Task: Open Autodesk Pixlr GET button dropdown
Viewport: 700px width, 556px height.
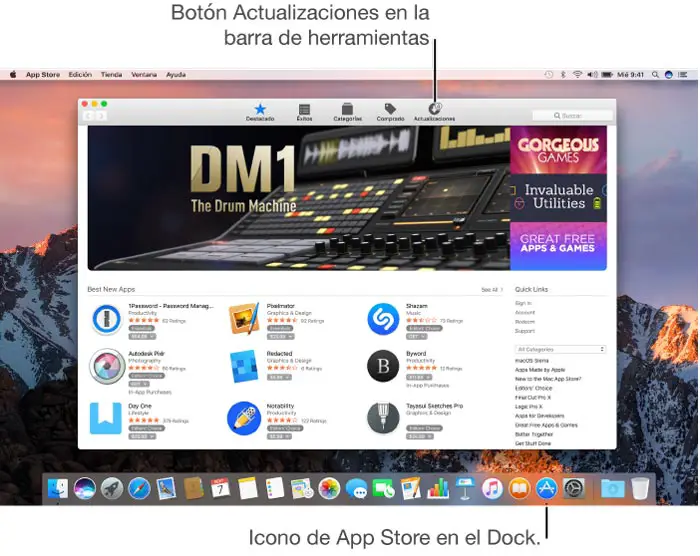Action: (139, 384)
